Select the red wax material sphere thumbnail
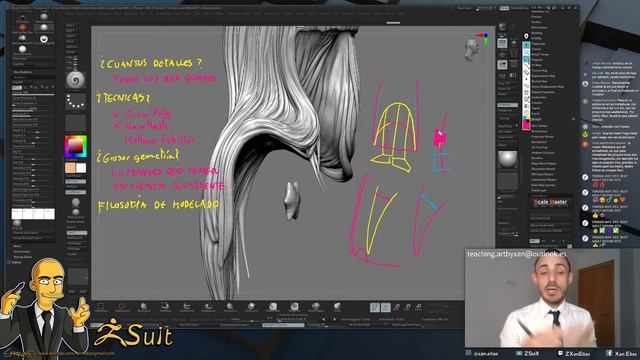 coord(22,27)
